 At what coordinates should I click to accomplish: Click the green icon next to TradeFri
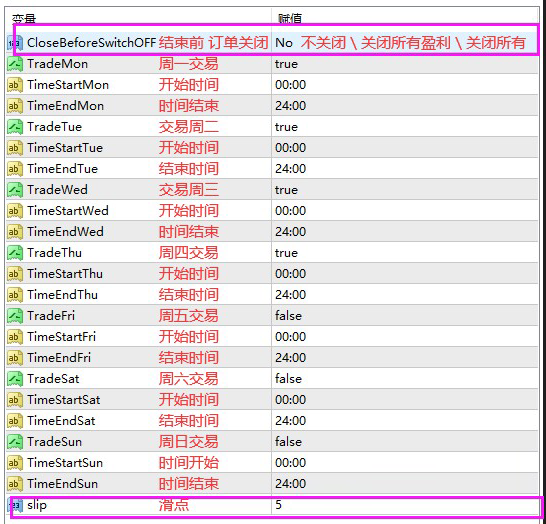pyautogui.click(x=15, y=316)
